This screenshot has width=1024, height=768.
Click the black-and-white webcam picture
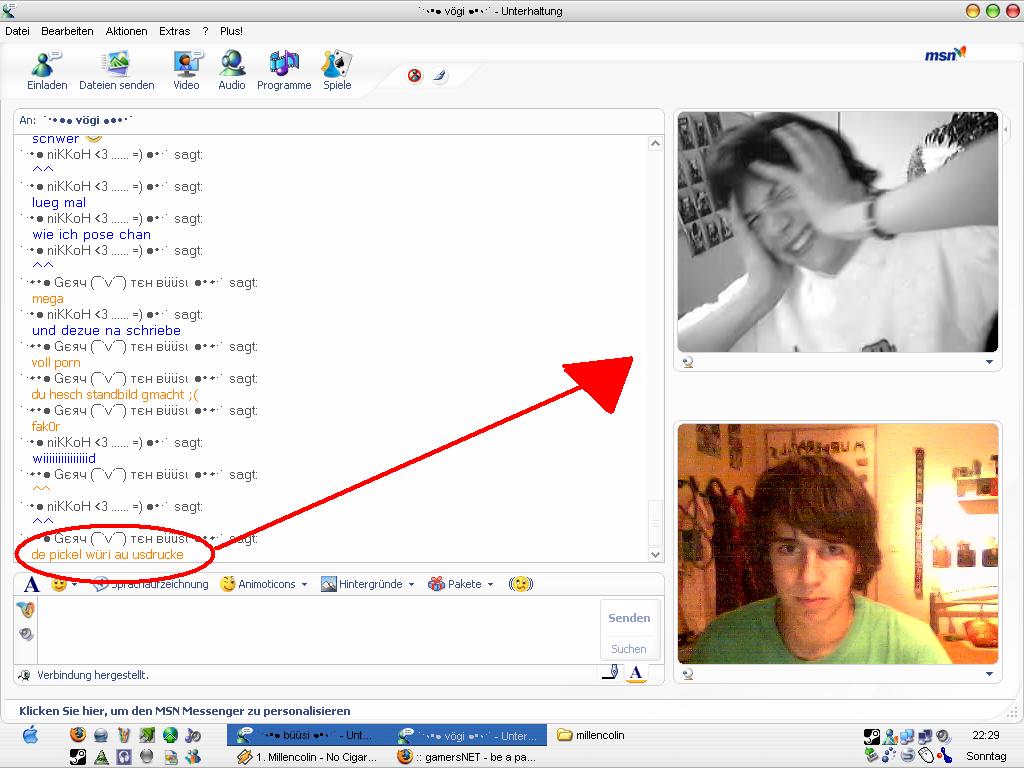point(838,232)
